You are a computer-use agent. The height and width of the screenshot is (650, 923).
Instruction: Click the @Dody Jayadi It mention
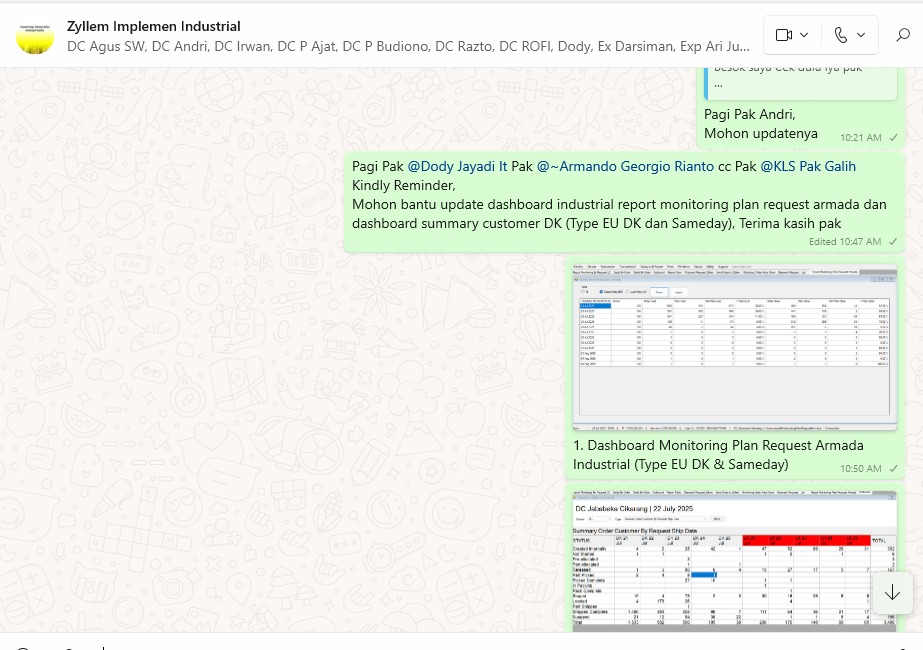click(x=457, y=166)
